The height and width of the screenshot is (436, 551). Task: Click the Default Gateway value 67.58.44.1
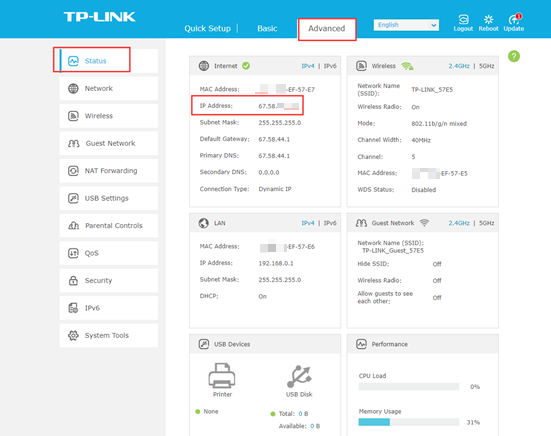pyautogui.click(x=274, y=139)
